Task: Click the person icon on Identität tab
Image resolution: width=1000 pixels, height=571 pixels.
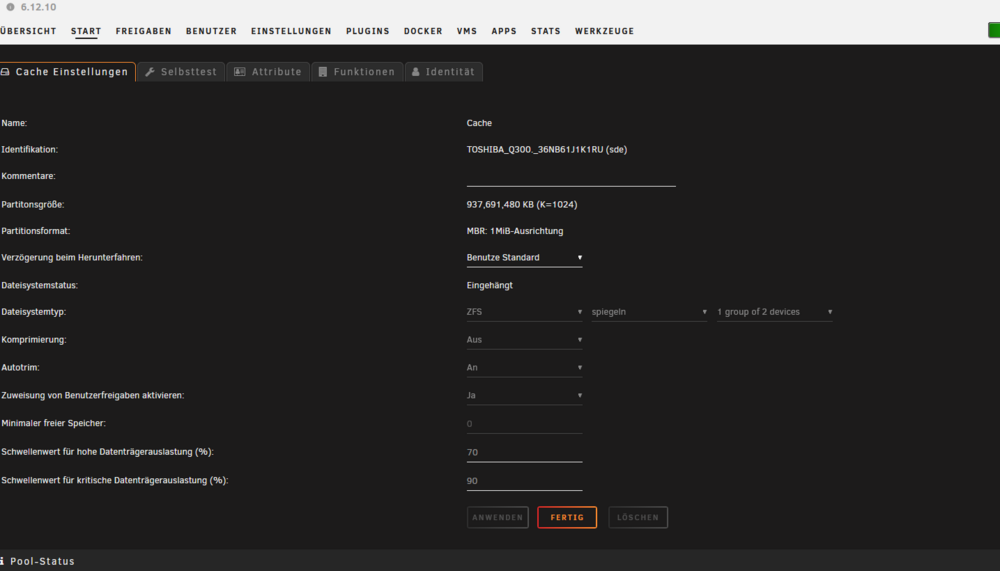Action: (416, 72)
